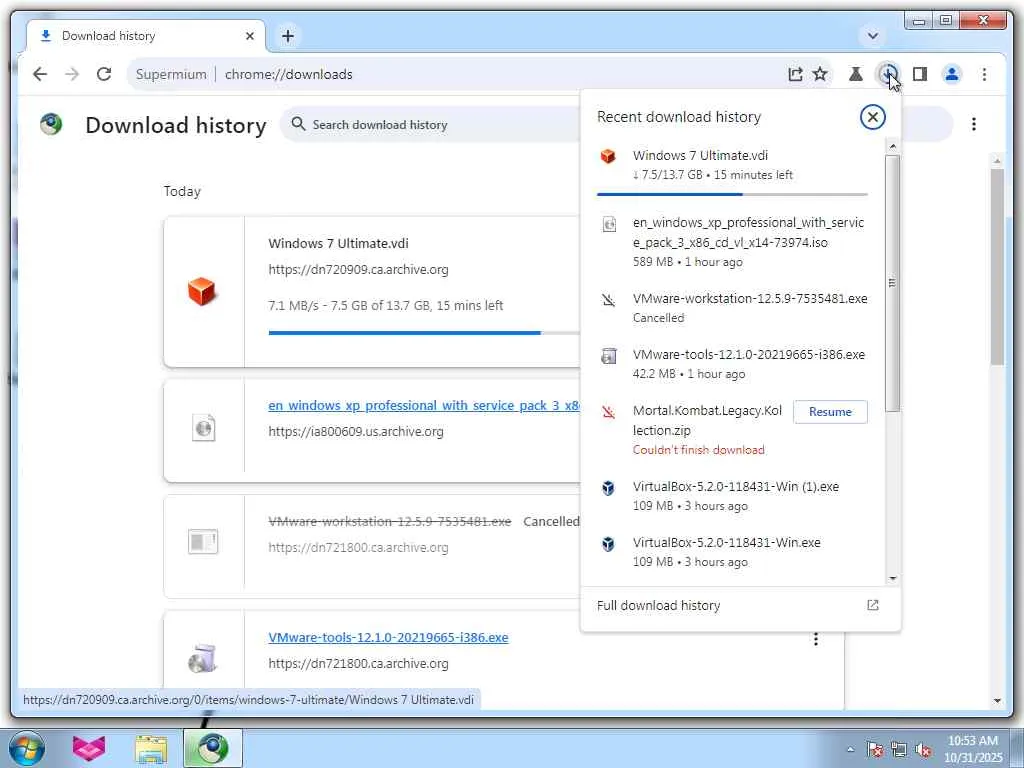Click the cancelled VMware-workstation icon in popup

(x=608, y=300)
